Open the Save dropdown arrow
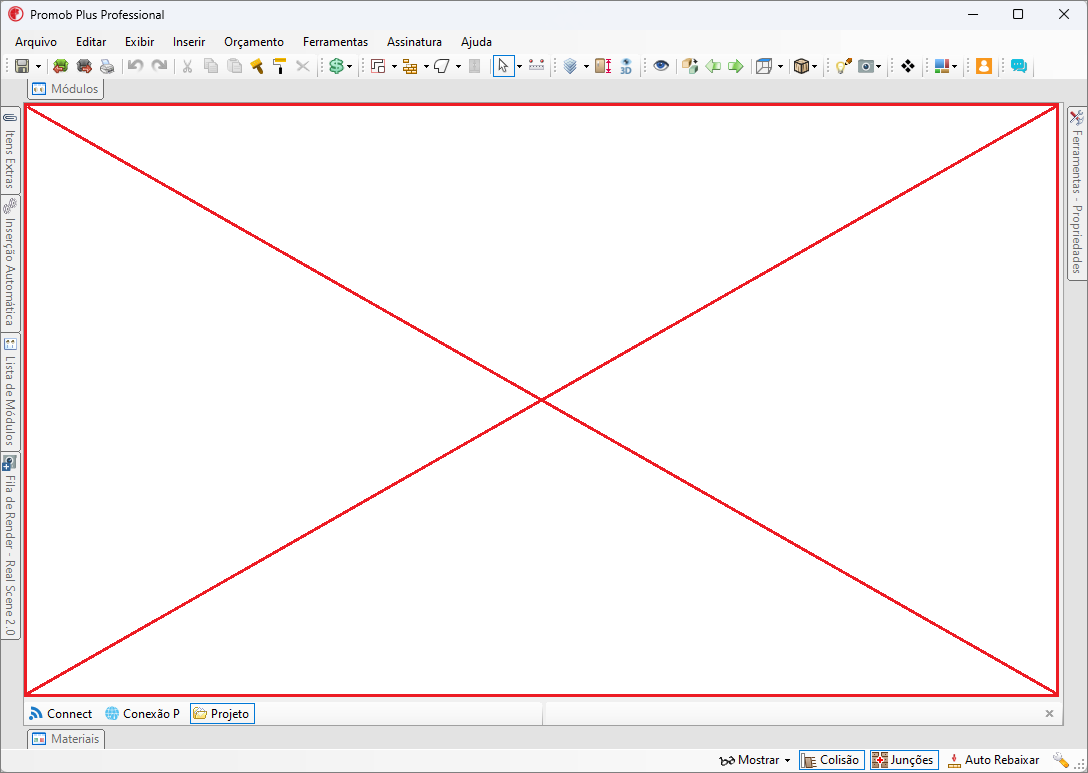This screenshot has width=1088, height=773. pos(38,67)
